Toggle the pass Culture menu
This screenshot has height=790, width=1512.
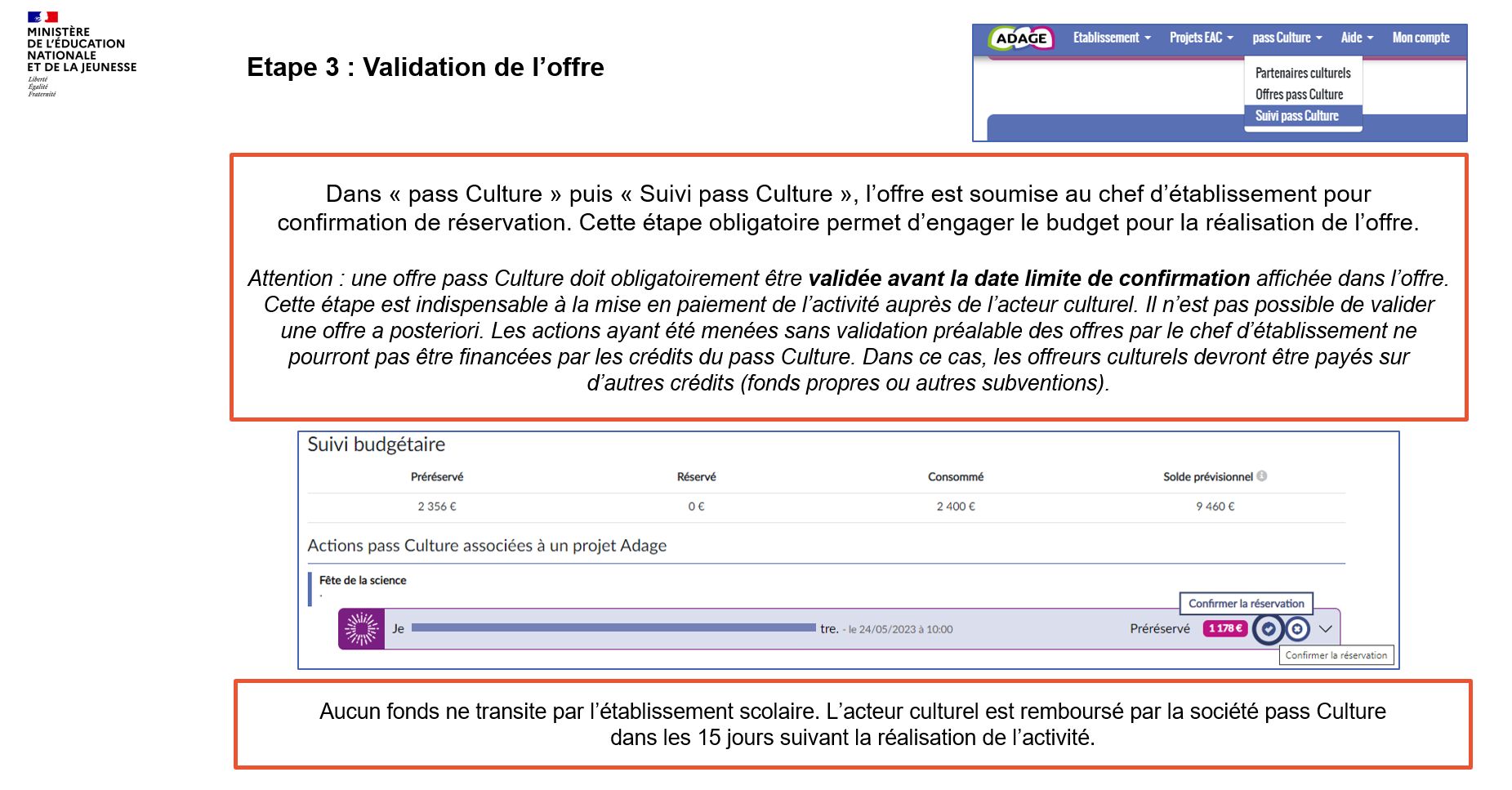click(x=1287, y=38)
